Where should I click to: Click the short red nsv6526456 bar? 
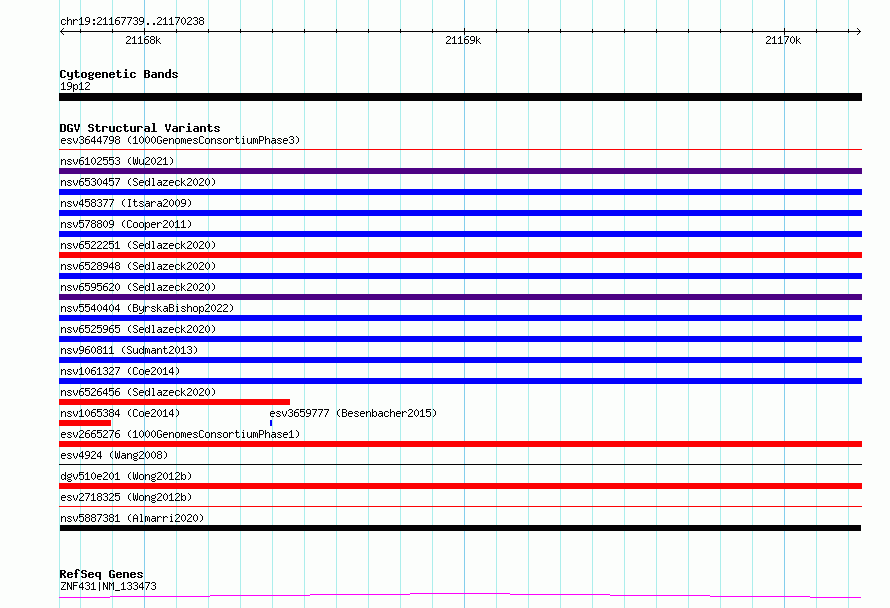(174, 402)
